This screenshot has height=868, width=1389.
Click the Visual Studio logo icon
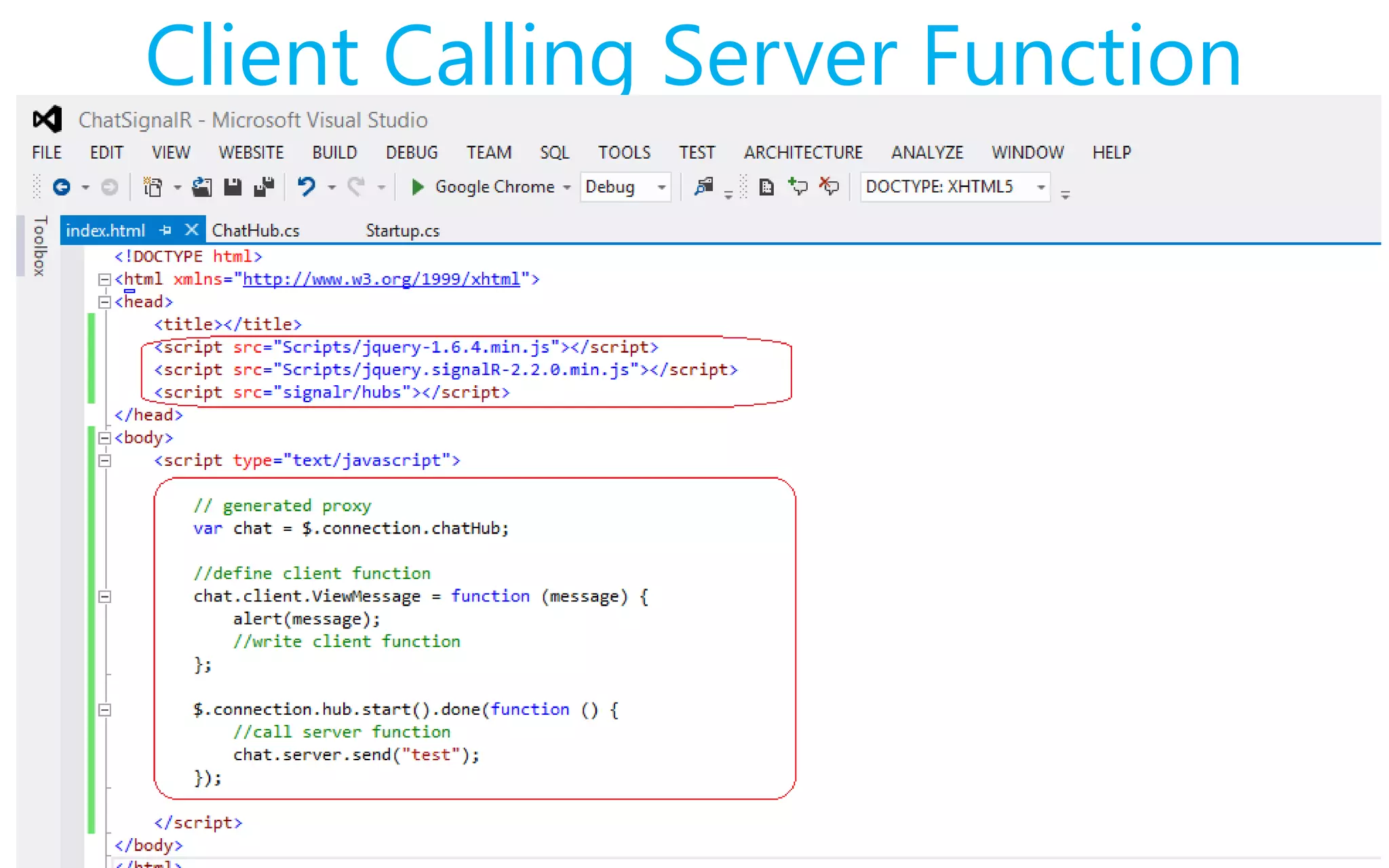tap(47, 120)
